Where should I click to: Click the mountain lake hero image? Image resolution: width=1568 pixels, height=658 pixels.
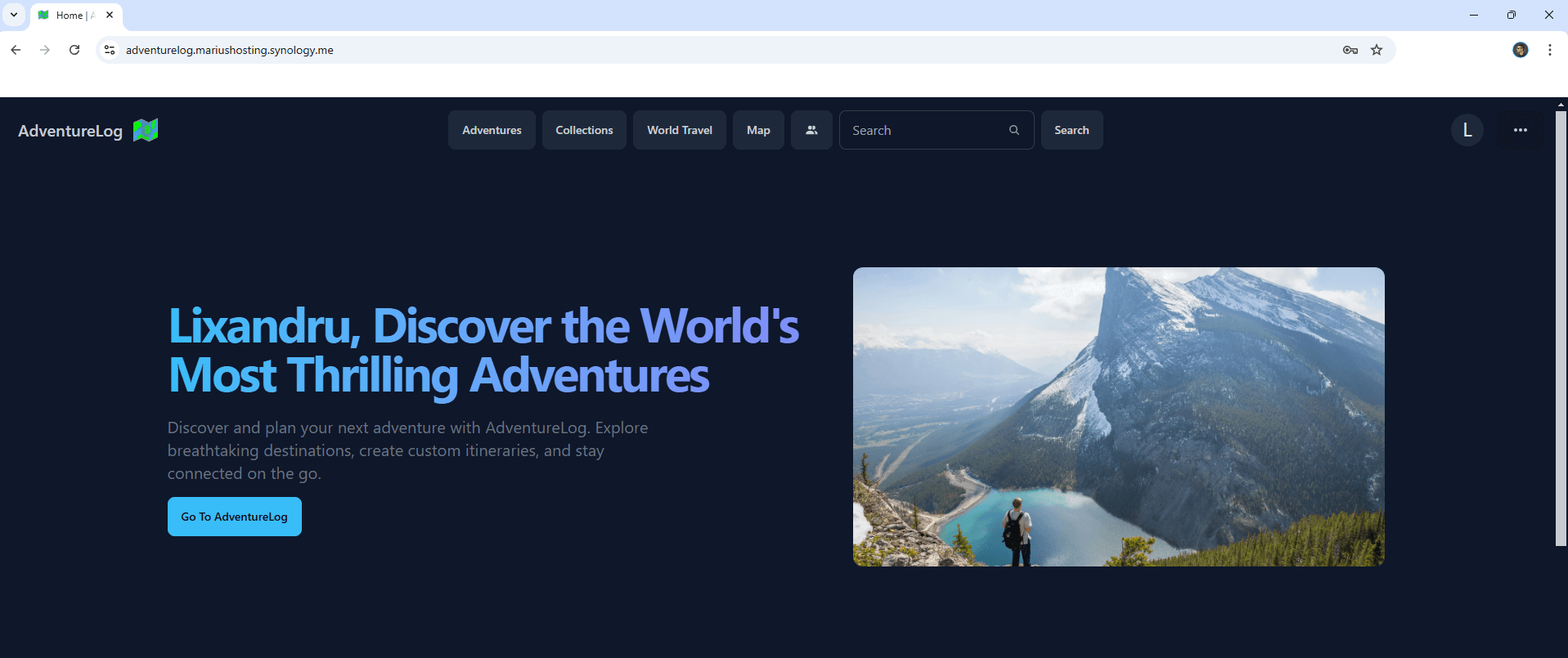pyautogui.click(x=1119, y=417)
